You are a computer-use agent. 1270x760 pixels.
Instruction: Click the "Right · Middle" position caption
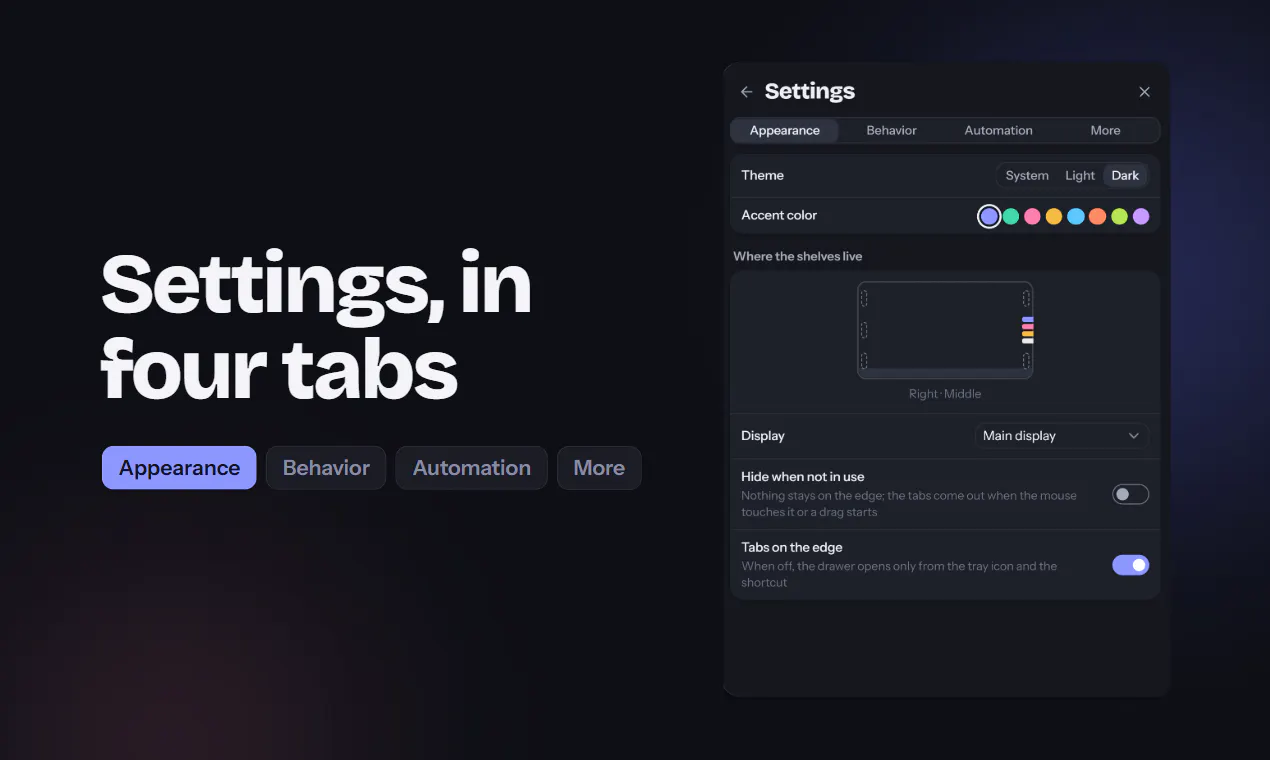click(x=945, y=394)
